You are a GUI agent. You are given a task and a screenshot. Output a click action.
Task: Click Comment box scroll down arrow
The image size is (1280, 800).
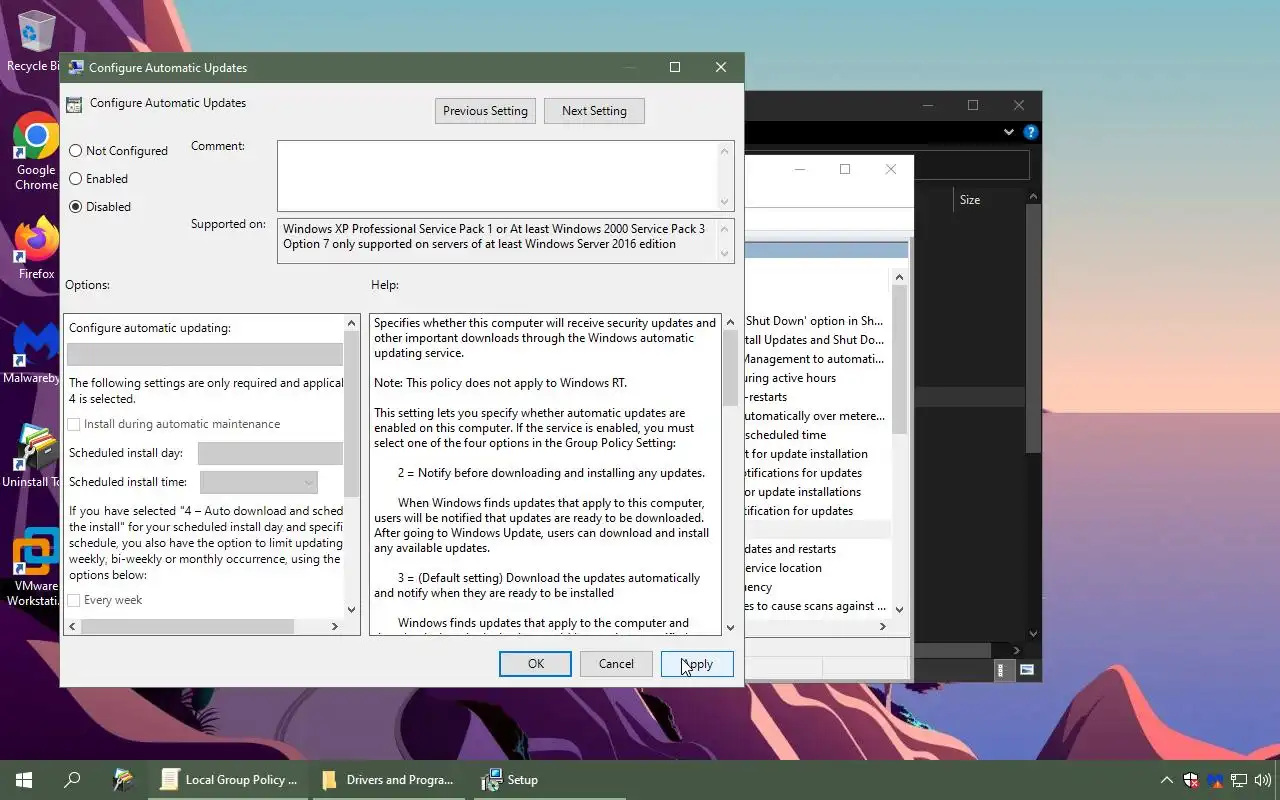725,201
